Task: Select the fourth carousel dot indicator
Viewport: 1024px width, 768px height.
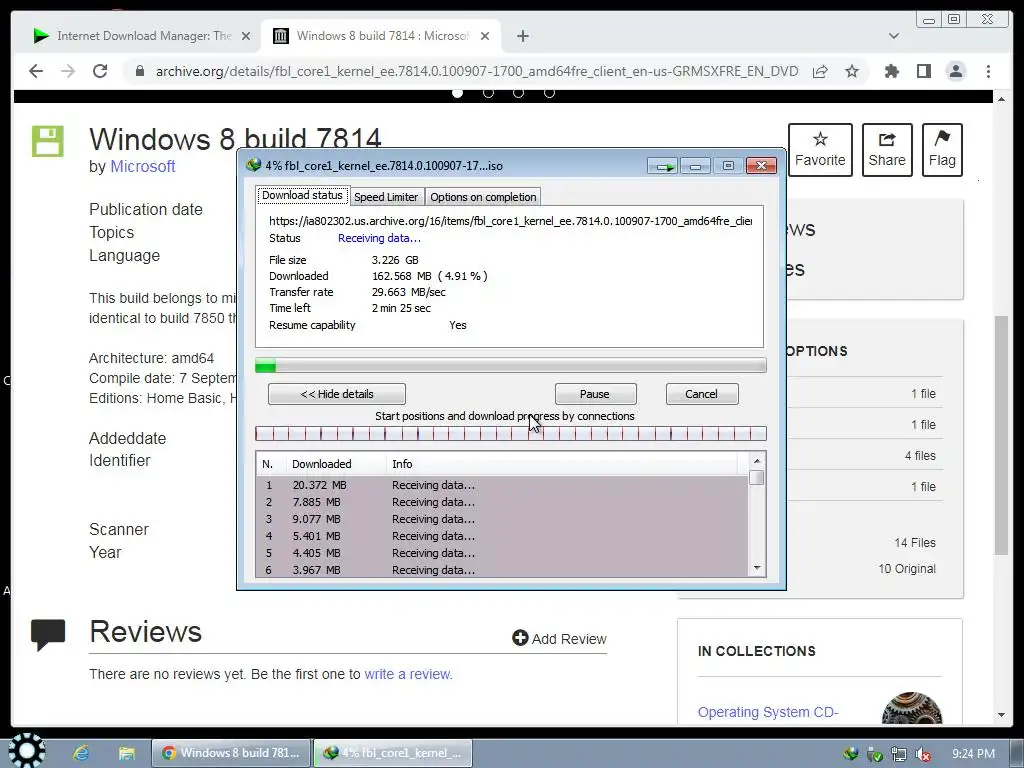Action: (549, 93)
